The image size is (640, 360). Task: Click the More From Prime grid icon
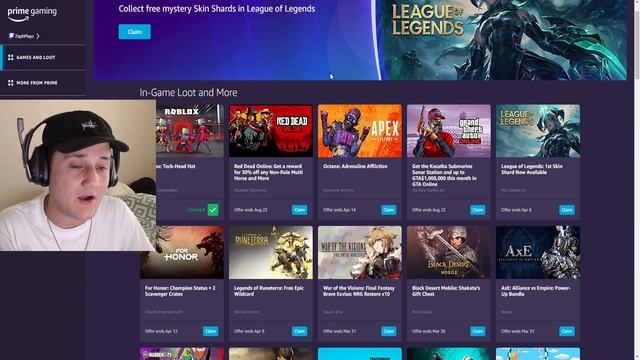[x=11, y=83]
